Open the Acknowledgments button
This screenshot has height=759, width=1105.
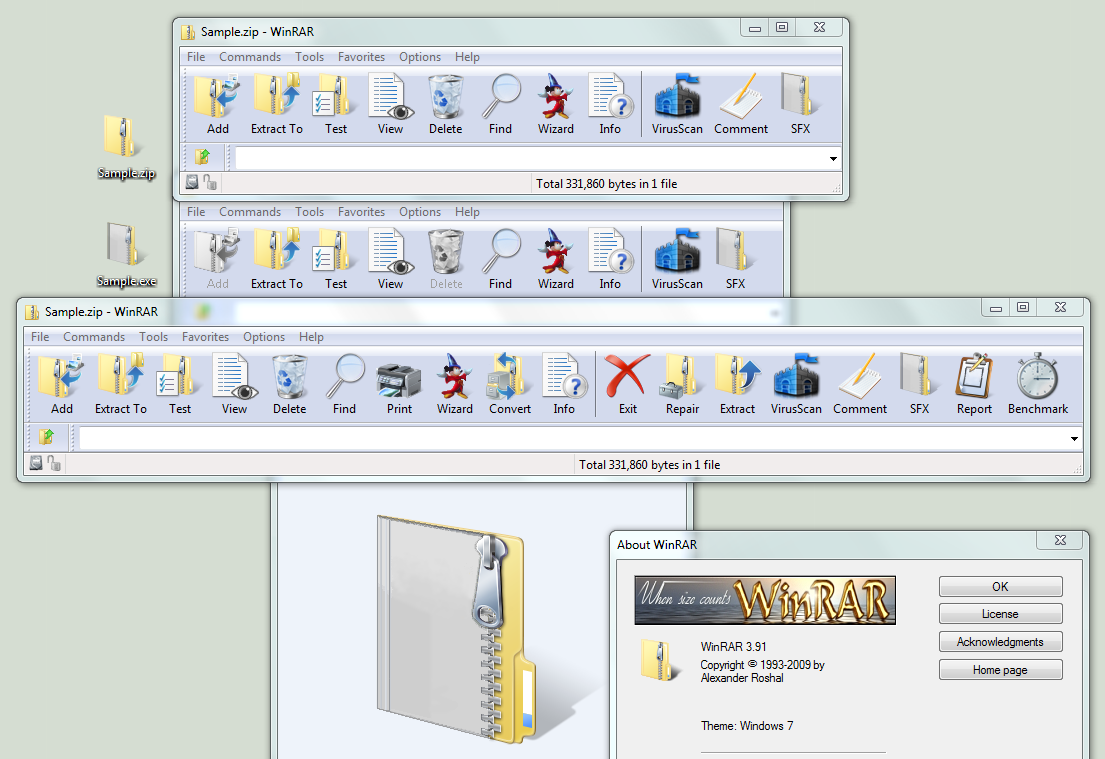click(x=1000, y=642)
